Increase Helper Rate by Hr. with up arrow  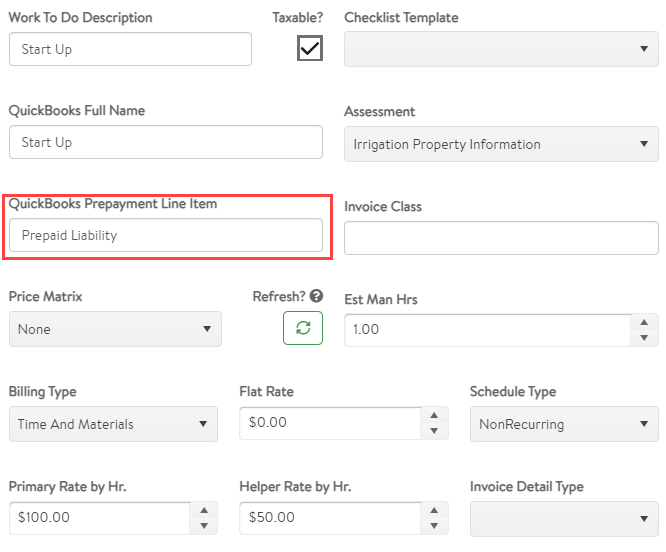pos(434,510)
